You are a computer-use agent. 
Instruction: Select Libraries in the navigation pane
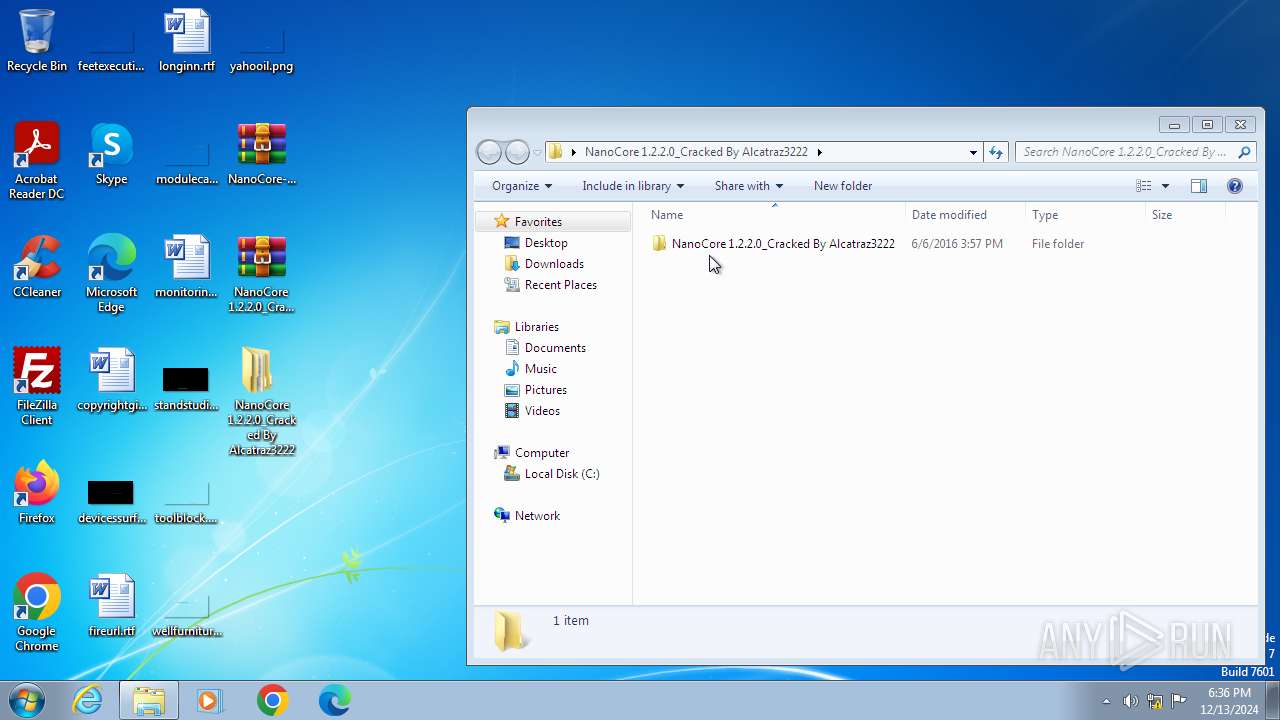coord(536,327)
